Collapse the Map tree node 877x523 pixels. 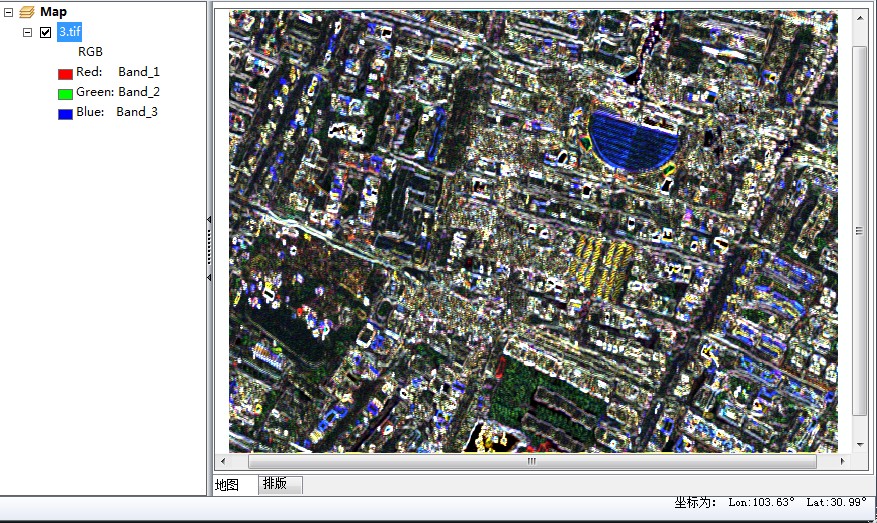(x=9, y=12)
